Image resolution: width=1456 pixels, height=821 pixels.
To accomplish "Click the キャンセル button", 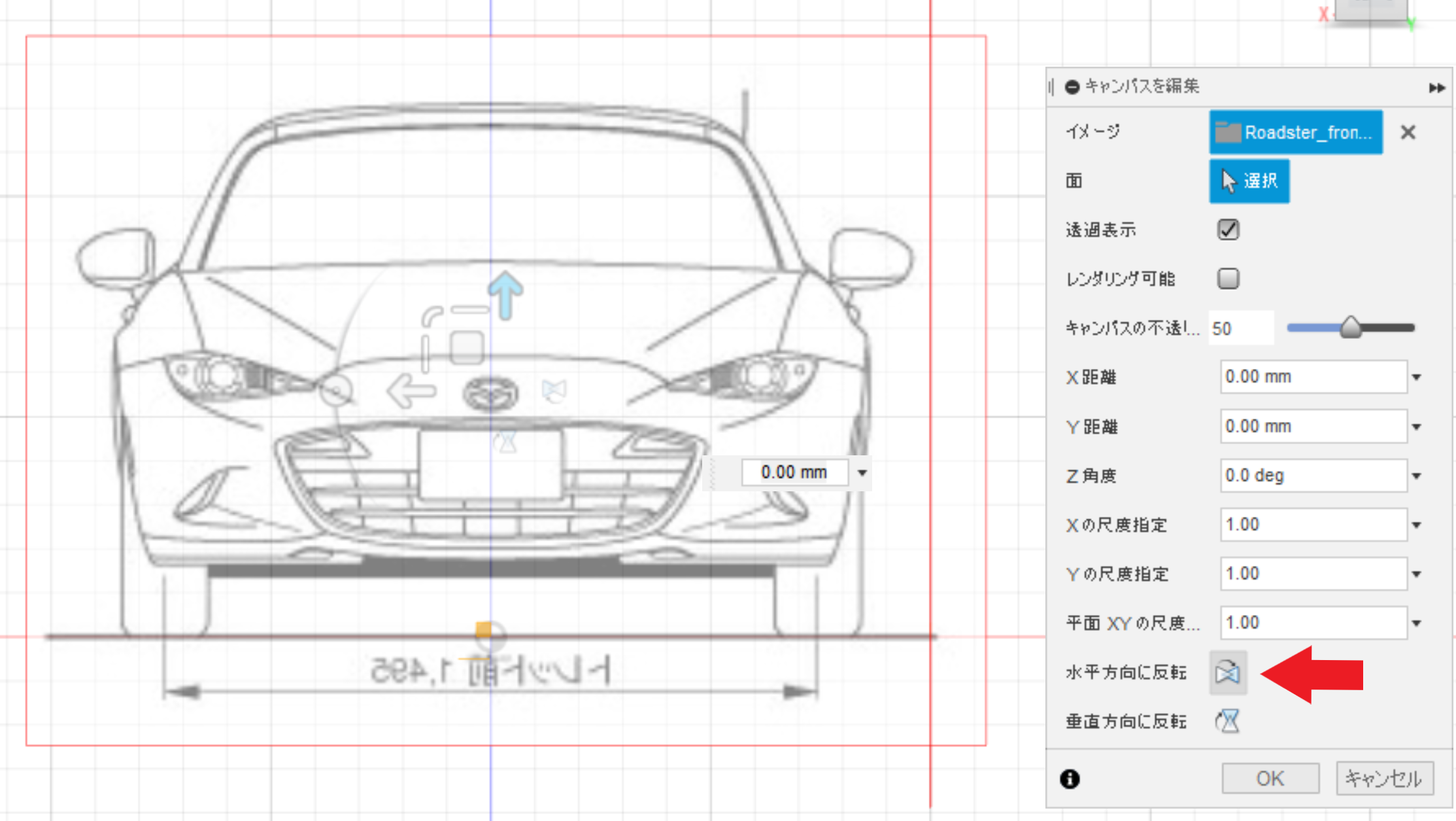I will click(1385, 778).
